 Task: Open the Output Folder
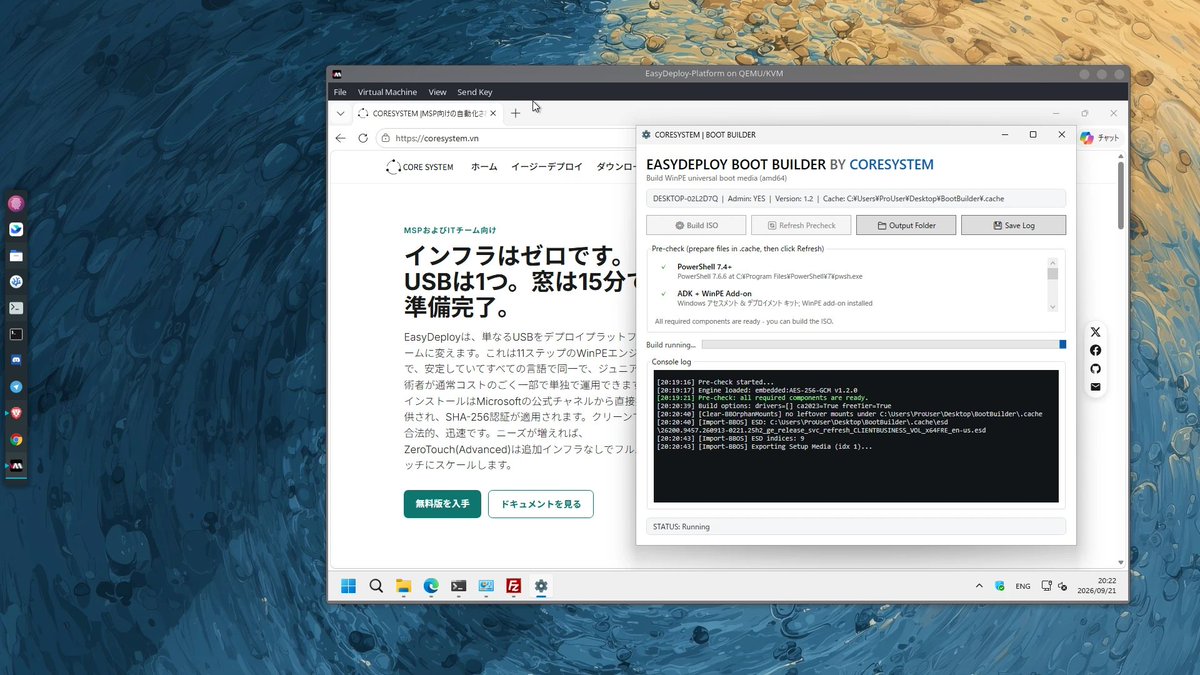(x=906, y=225)
